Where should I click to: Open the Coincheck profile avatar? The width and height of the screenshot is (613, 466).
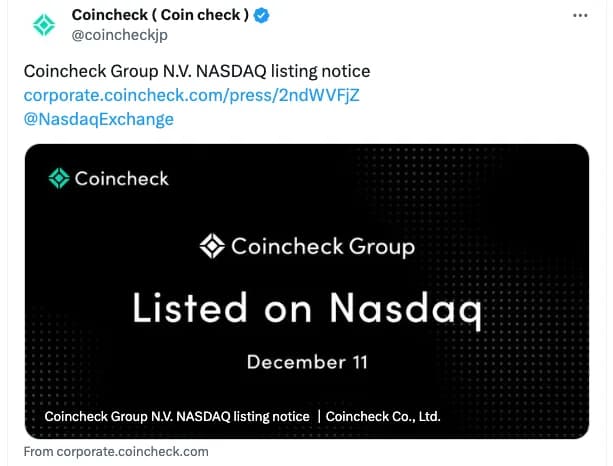point(43,26)
